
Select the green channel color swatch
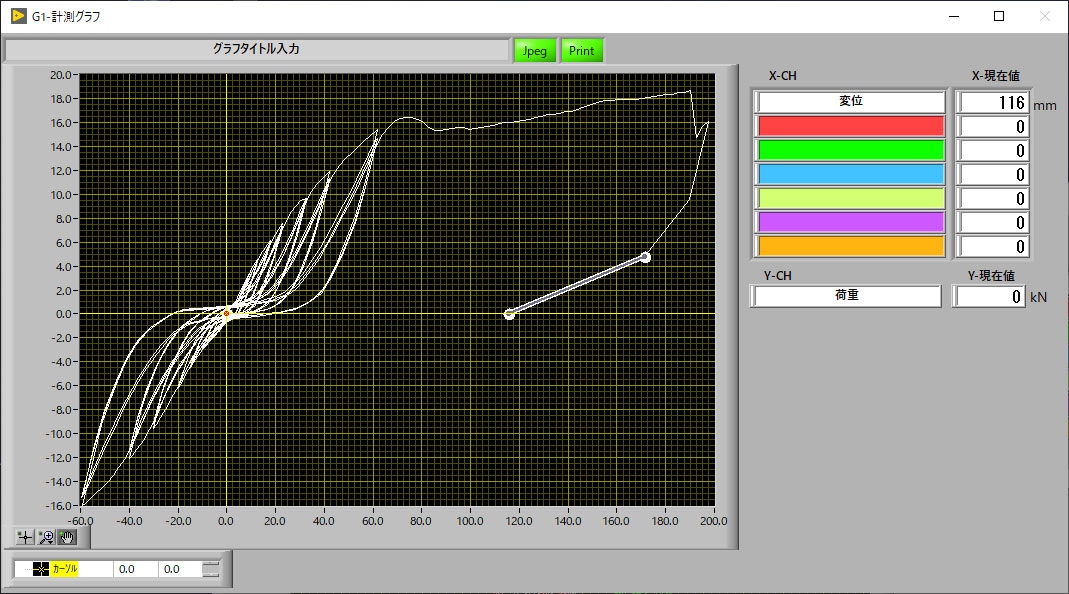(850, 150)
